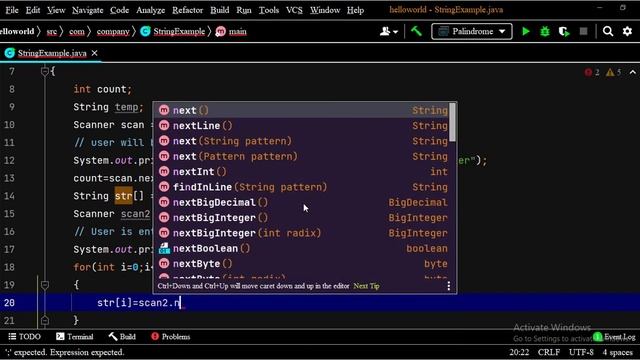
Task: Click the red errors indicator
Action: 592,72
